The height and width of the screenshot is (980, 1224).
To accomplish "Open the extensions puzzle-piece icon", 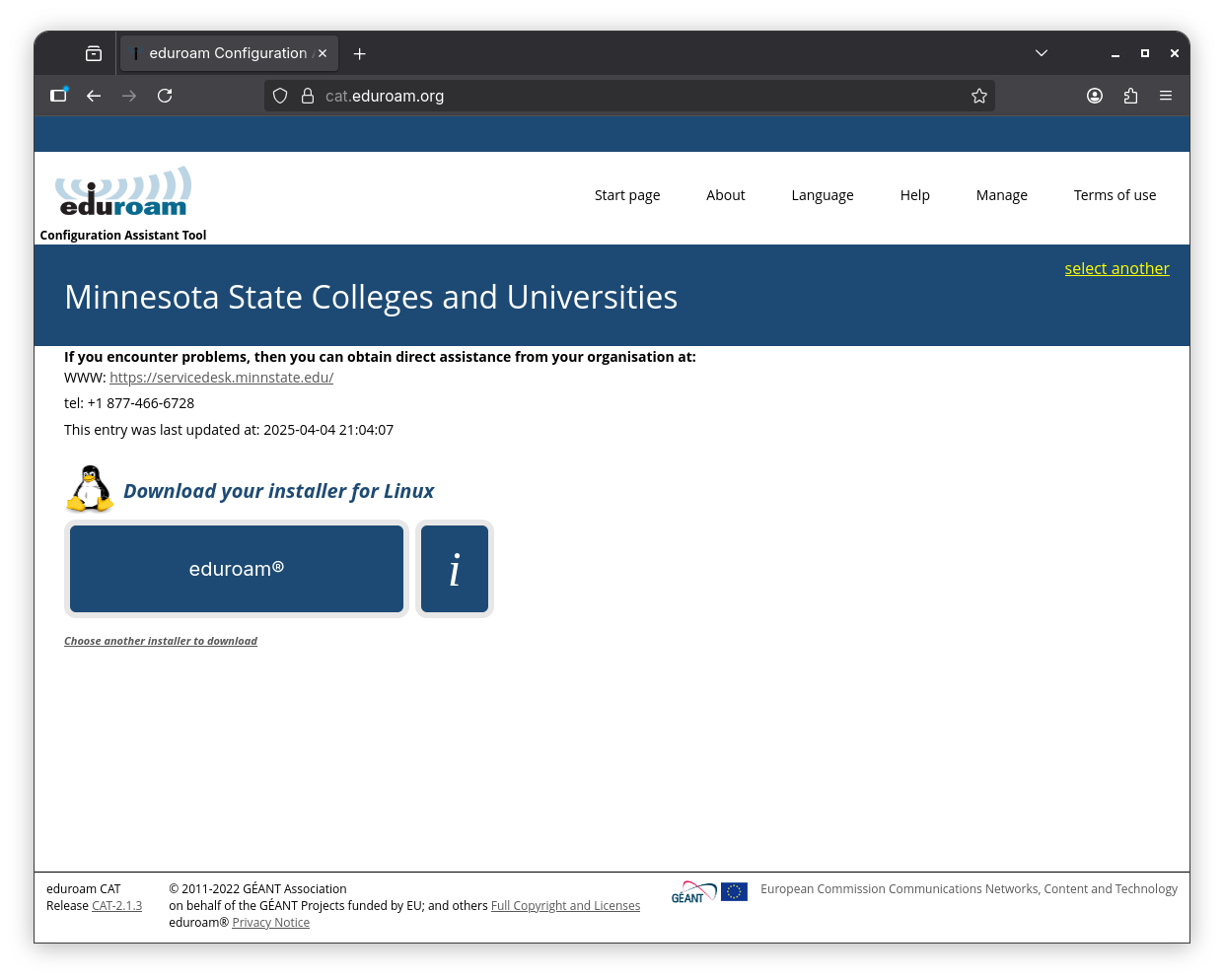I will coord(1130,96).
